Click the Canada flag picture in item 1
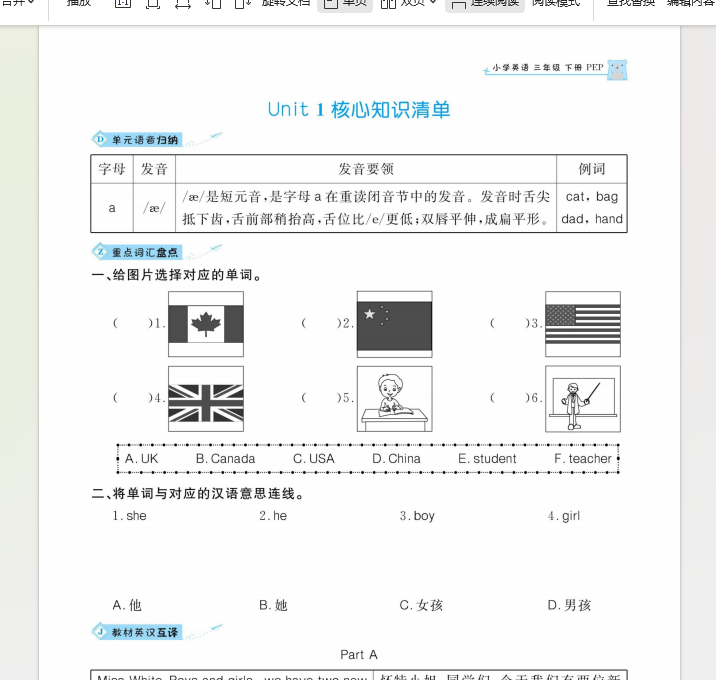This screenshot has width=716, height=680. (206, 324)
